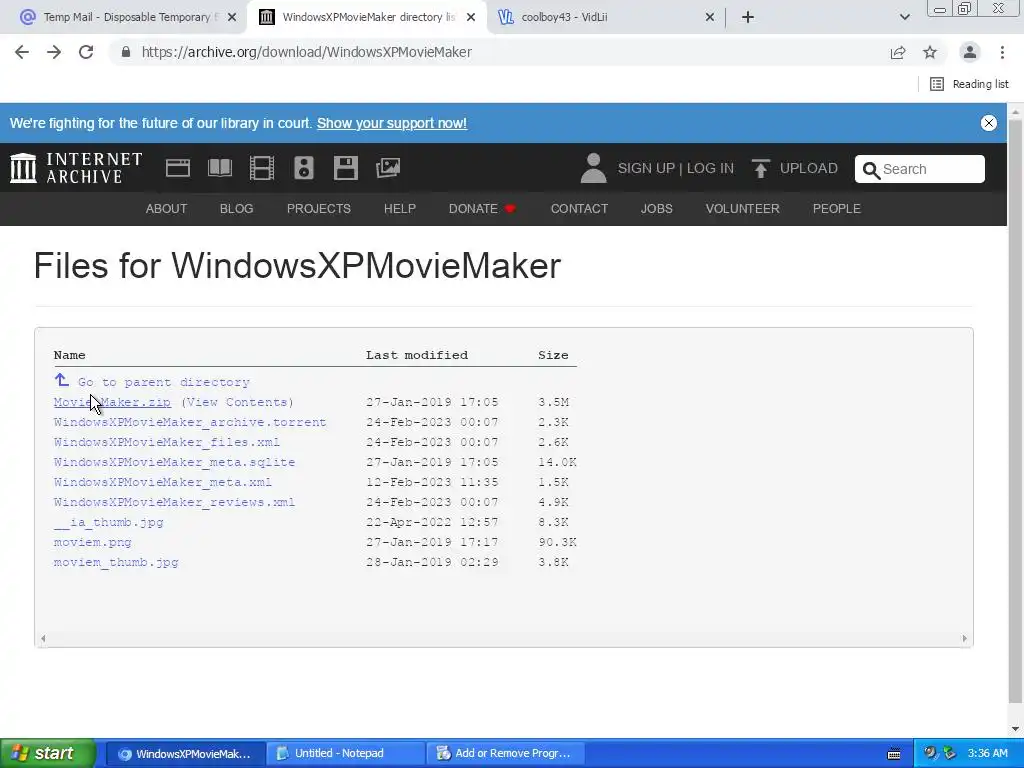This screenshot has height=768, width=1024.
Task: Open the Audio speaker icon
Action: [304, 168]
